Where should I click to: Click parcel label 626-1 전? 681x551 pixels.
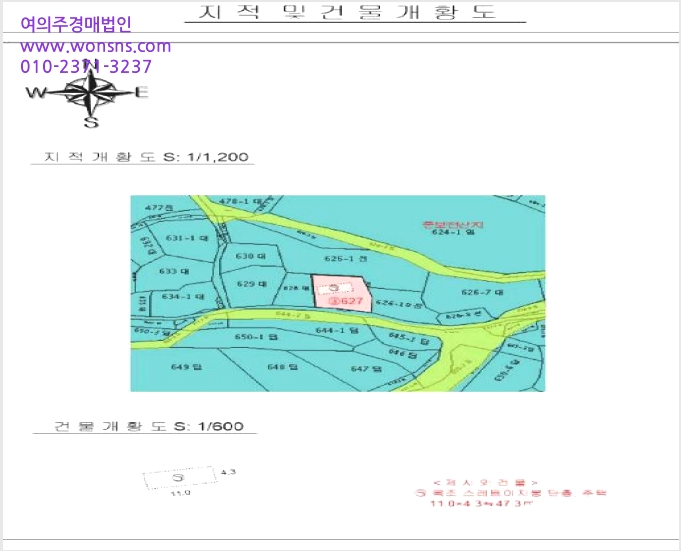[x=346, y=259]
